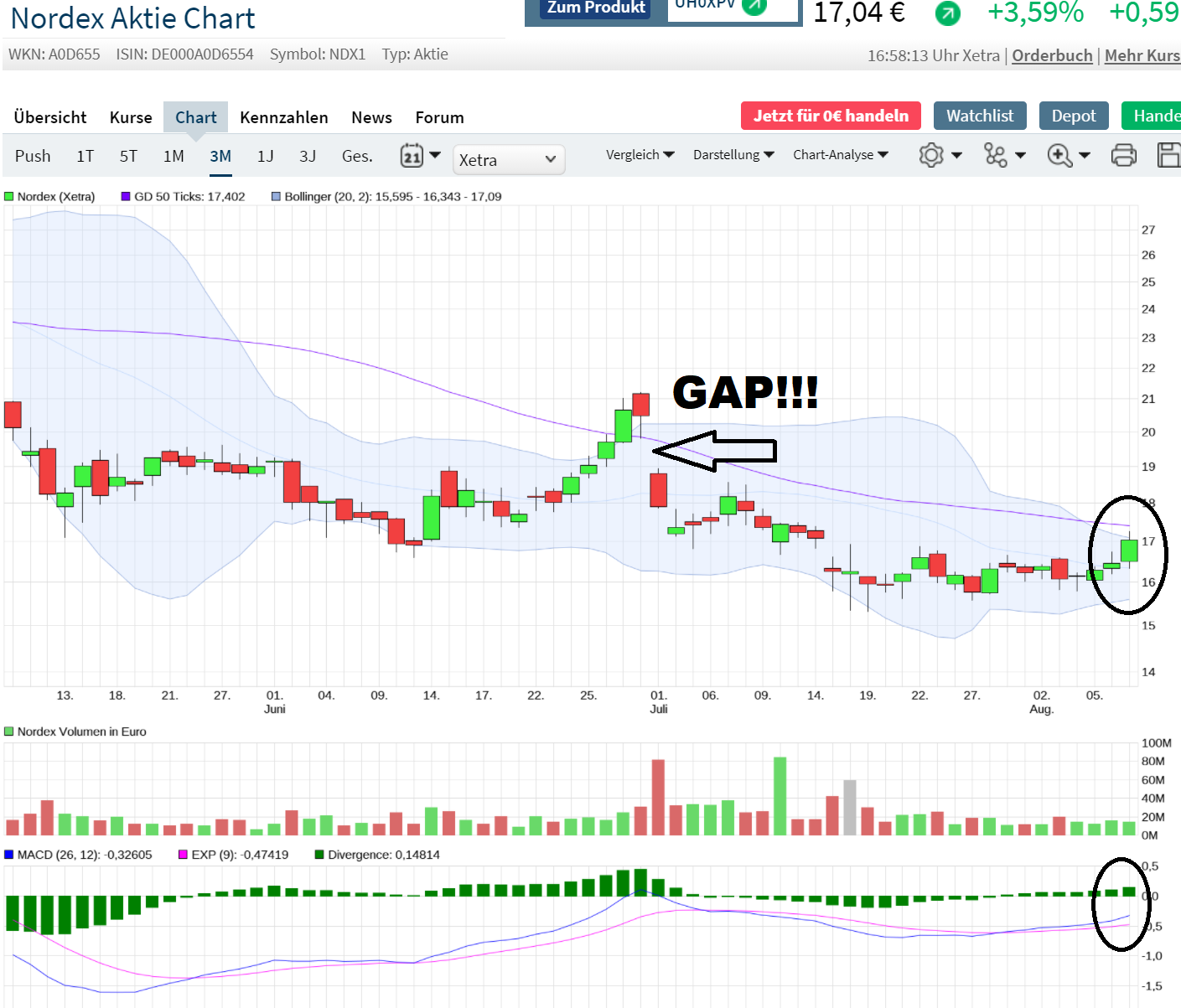Screen dimensions: 1181x1008
Task: Select the Ges. time range
Action: [357, 156]
